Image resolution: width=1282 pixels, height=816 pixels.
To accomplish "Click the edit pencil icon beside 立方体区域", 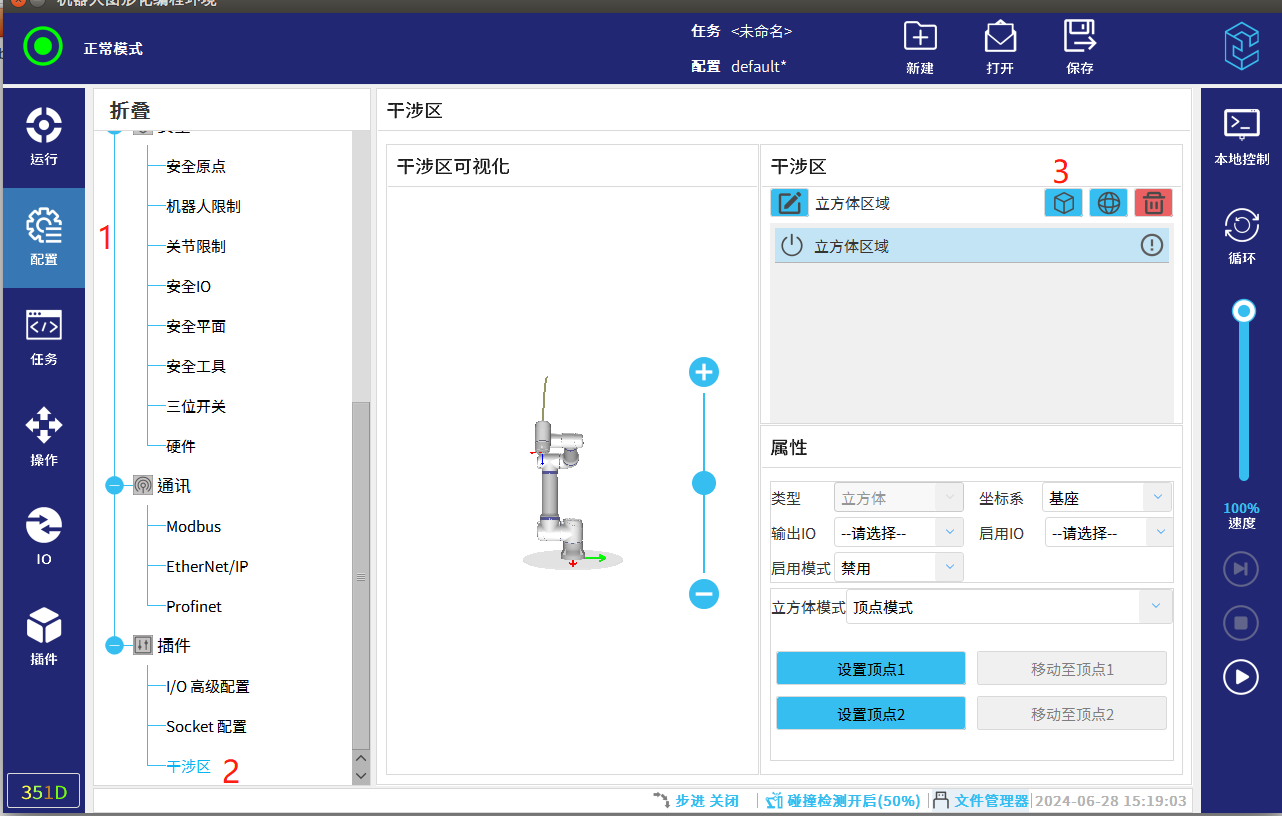I will pos(789,203).
